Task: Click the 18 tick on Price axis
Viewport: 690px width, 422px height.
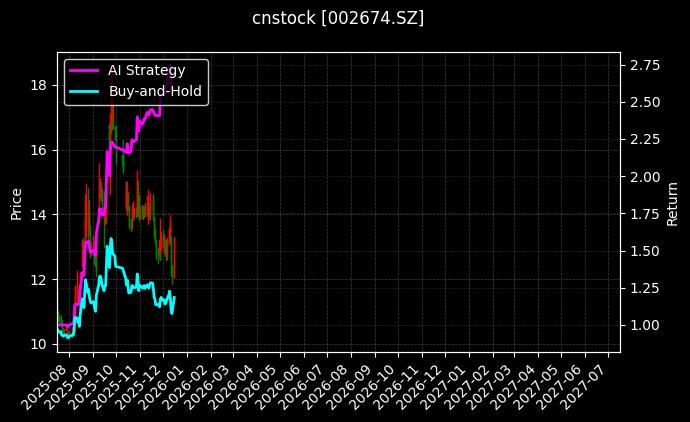Action: click(39, 85)
